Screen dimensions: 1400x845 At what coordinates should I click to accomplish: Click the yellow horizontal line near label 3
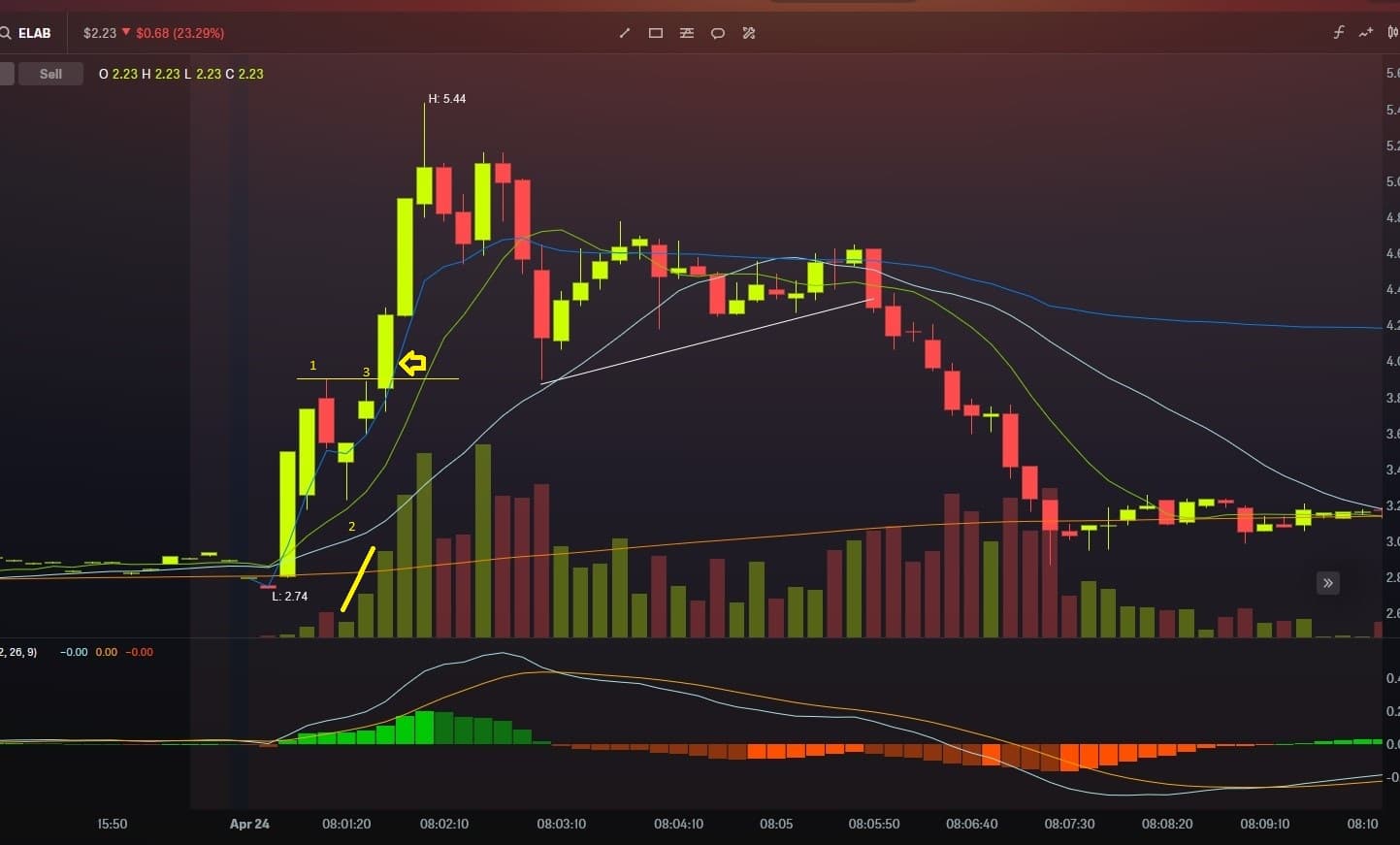[437, 378]
